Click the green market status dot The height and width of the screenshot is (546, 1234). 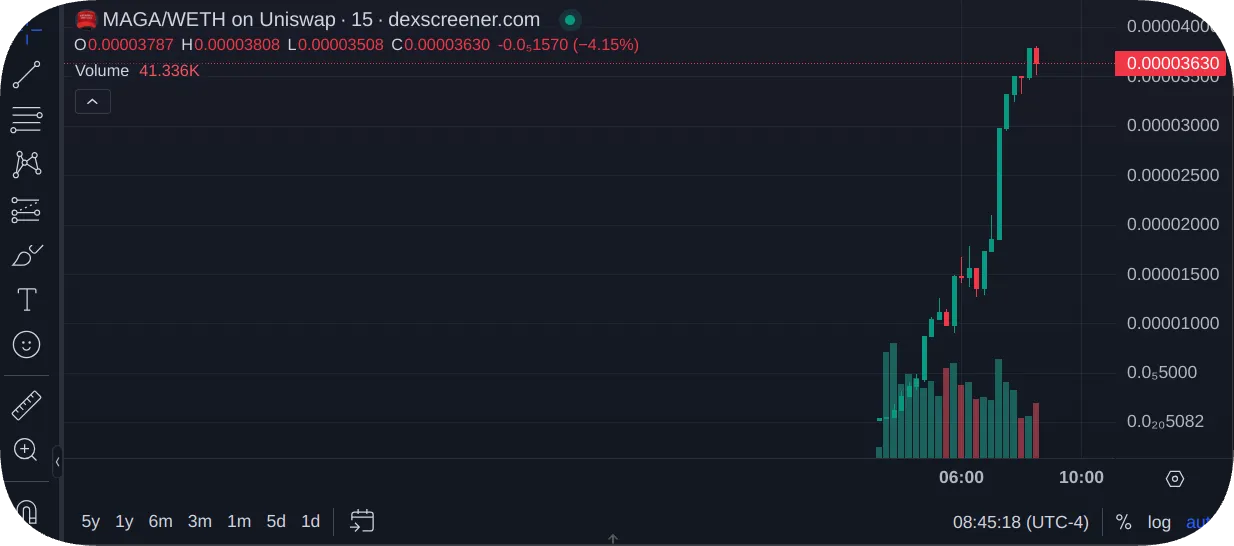(569, 19)
